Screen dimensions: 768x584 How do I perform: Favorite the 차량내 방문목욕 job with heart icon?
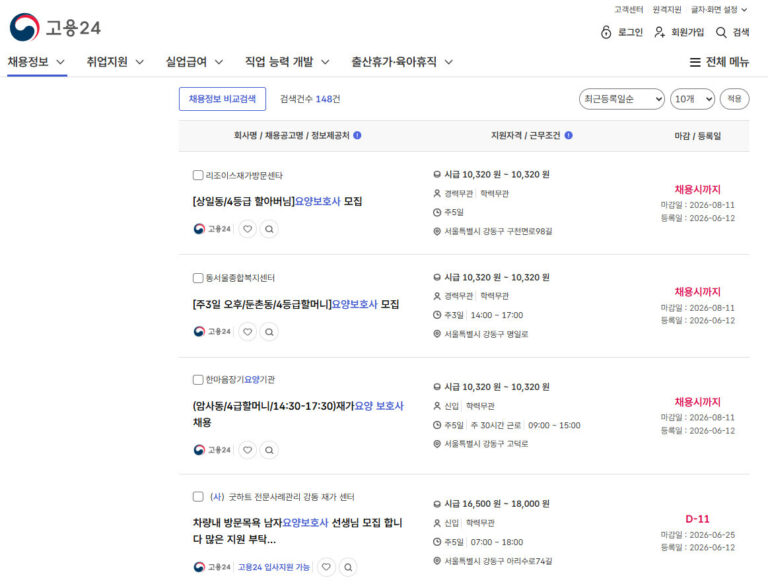[326, 567]
